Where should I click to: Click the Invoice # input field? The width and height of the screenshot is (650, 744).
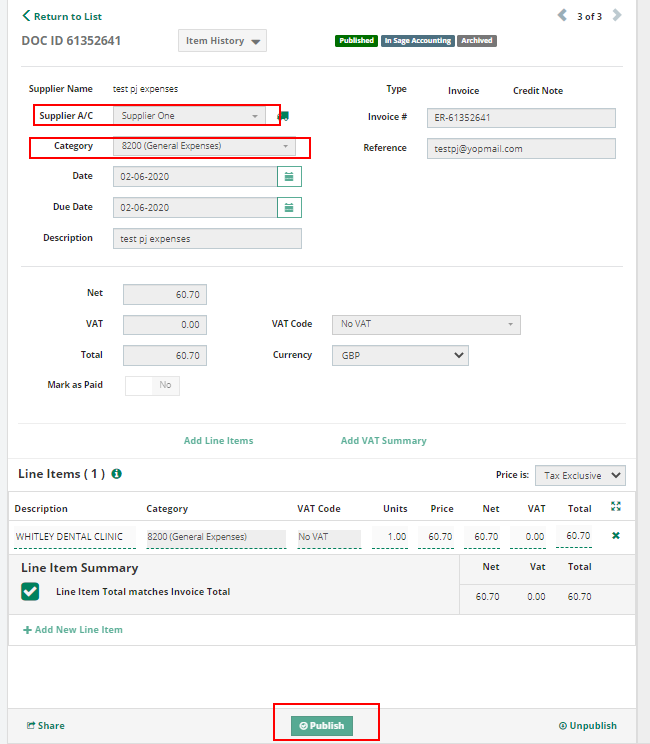click(520, 118)
